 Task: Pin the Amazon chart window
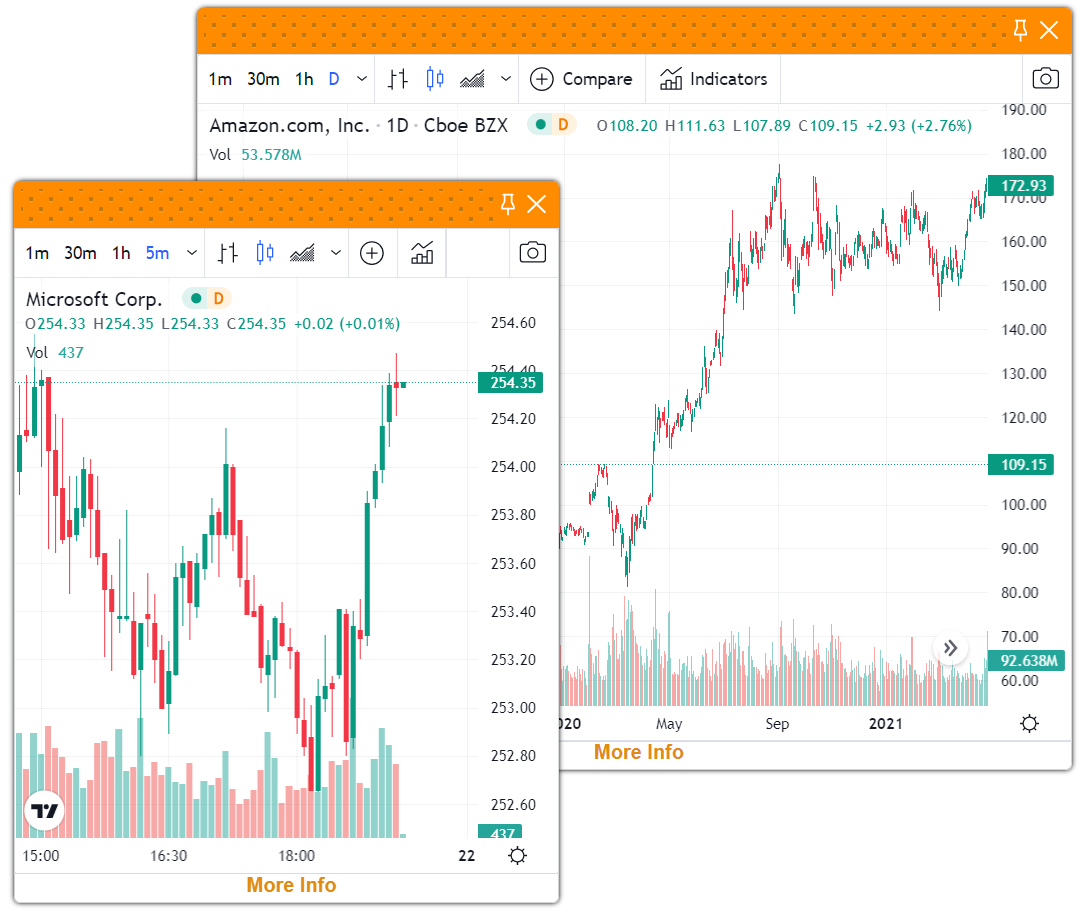click(1020, 30)
